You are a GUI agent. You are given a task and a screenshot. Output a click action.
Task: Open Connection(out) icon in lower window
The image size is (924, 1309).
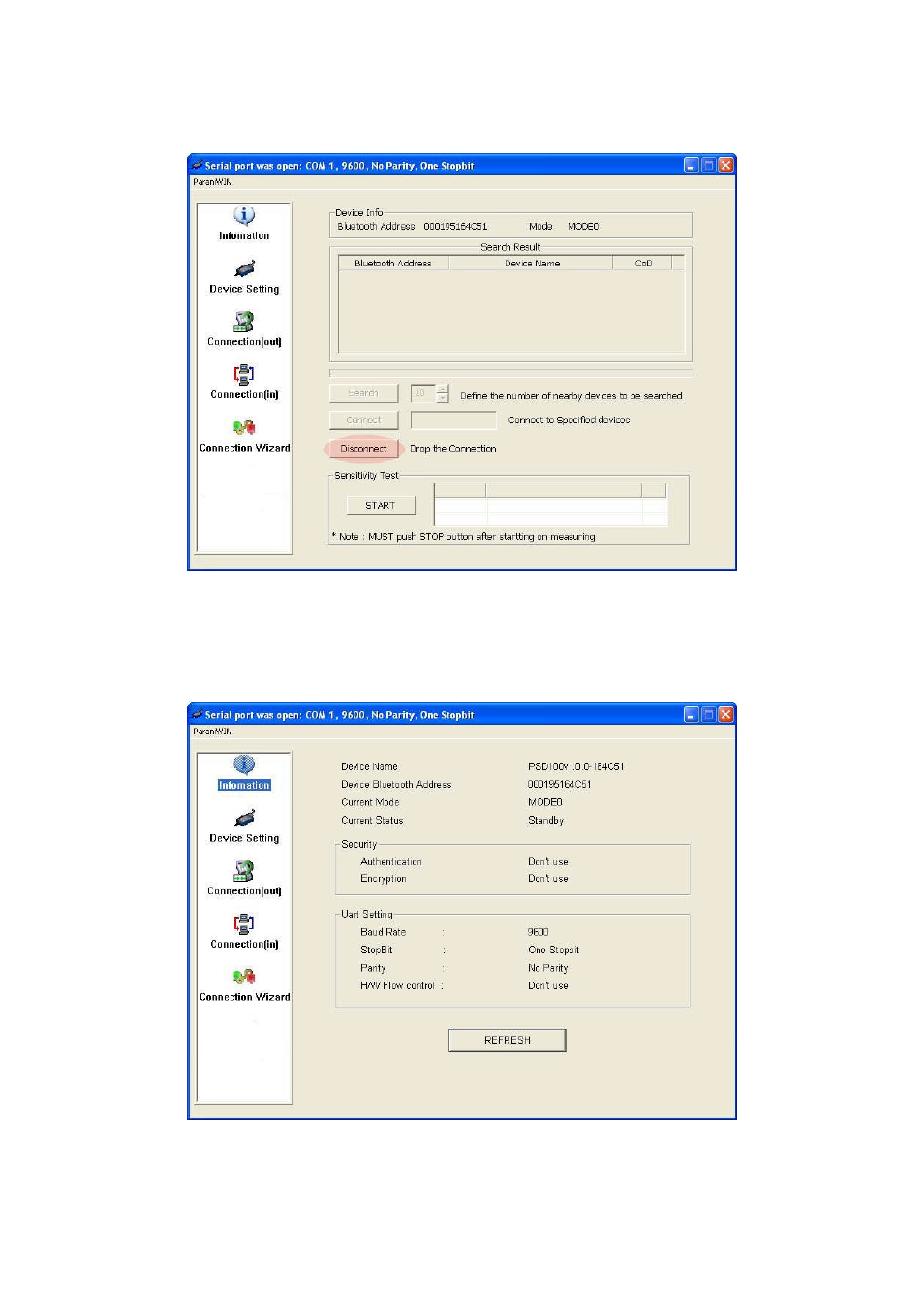(244, 871)
